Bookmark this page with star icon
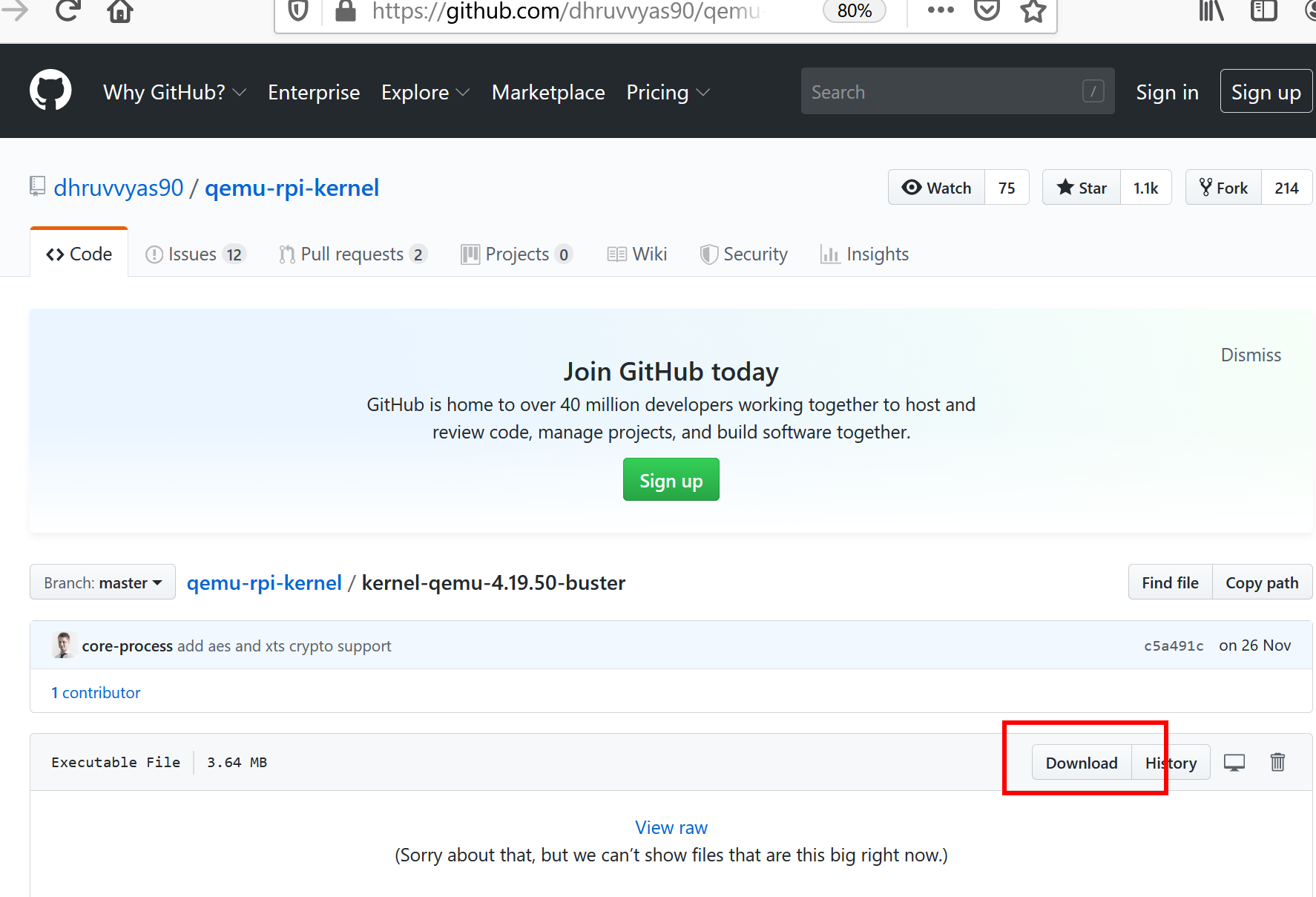The height and width of the screenshot is (897, 1316). tap(1033, 10)
